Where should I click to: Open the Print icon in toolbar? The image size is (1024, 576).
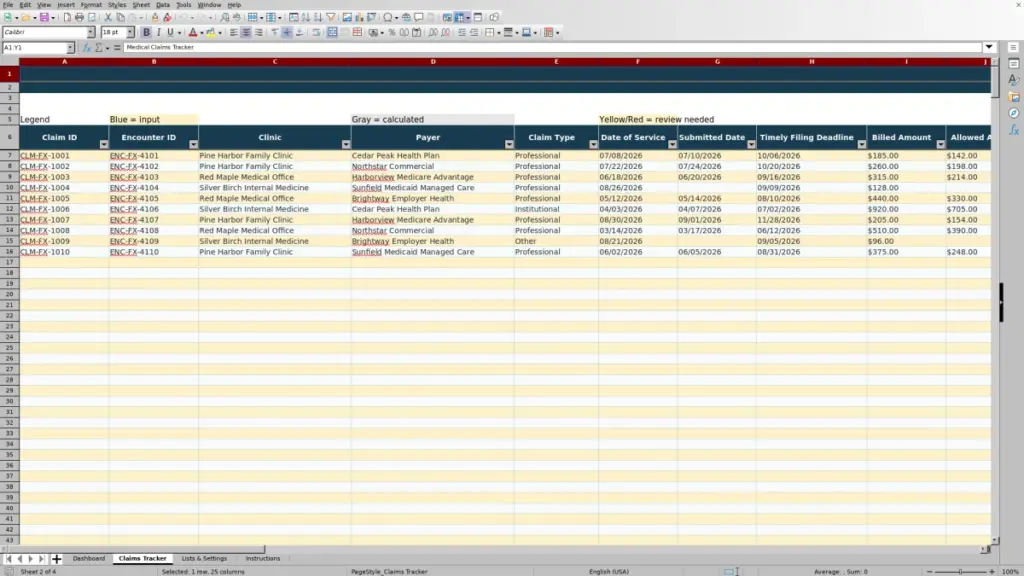point(79,17)
